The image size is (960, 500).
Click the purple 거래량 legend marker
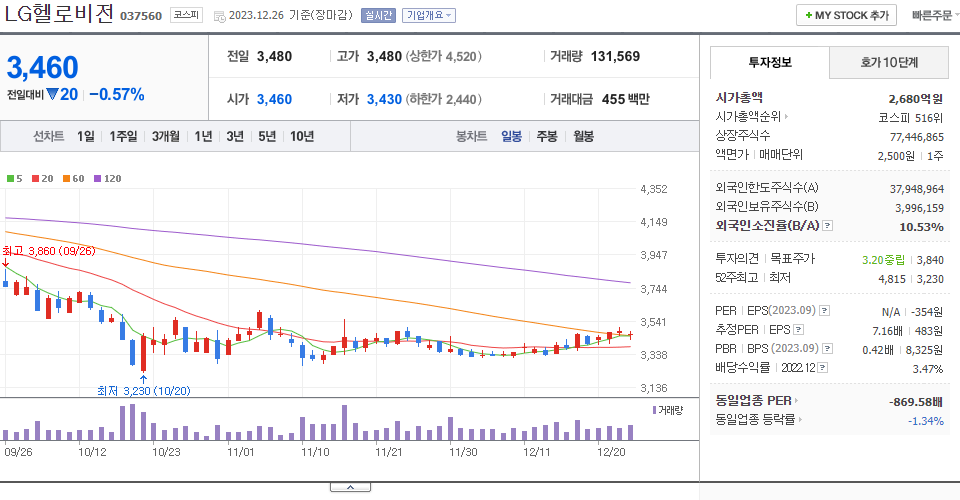(x=654, y=410)
